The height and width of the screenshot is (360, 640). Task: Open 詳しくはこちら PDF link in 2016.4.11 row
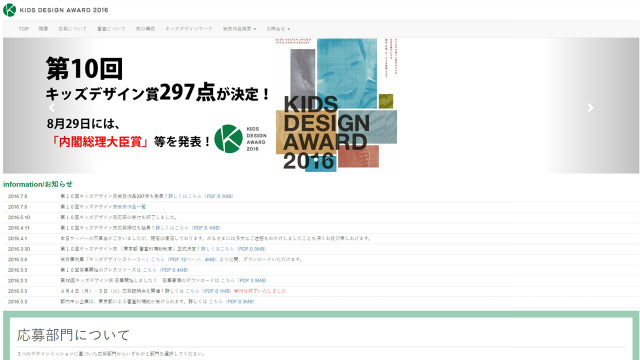click(188, 228)
